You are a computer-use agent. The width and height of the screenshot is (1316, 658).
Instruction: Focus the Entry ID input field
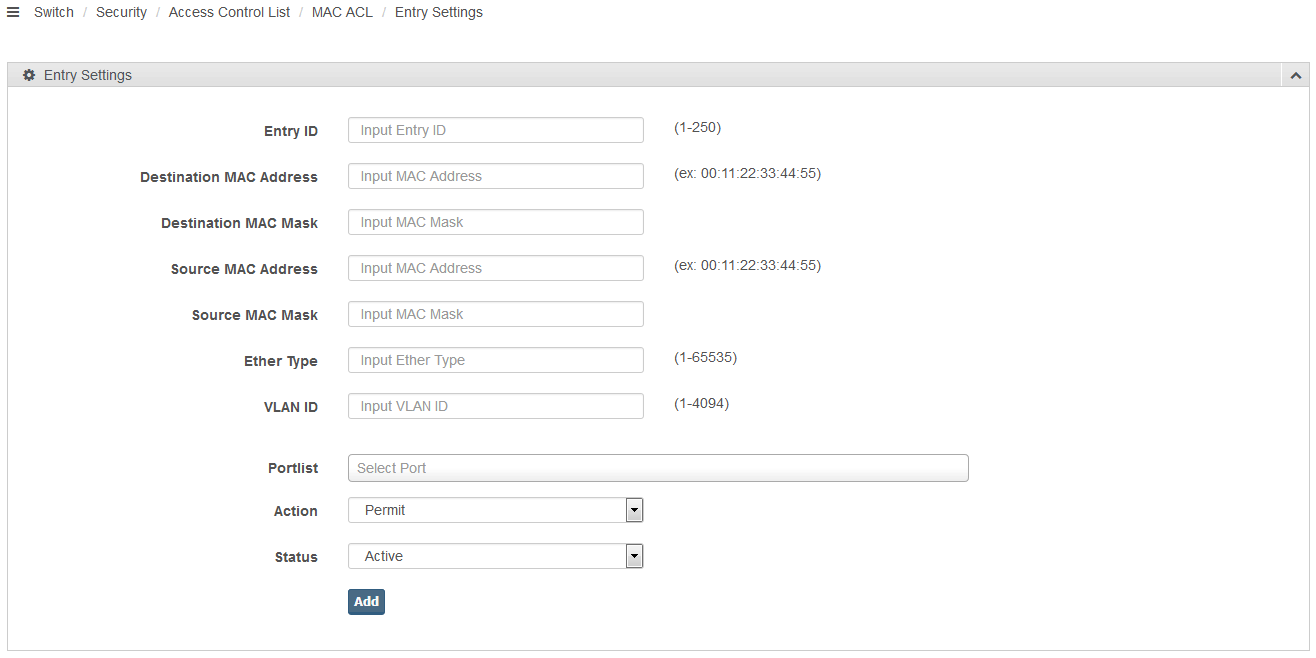point(495,130)
